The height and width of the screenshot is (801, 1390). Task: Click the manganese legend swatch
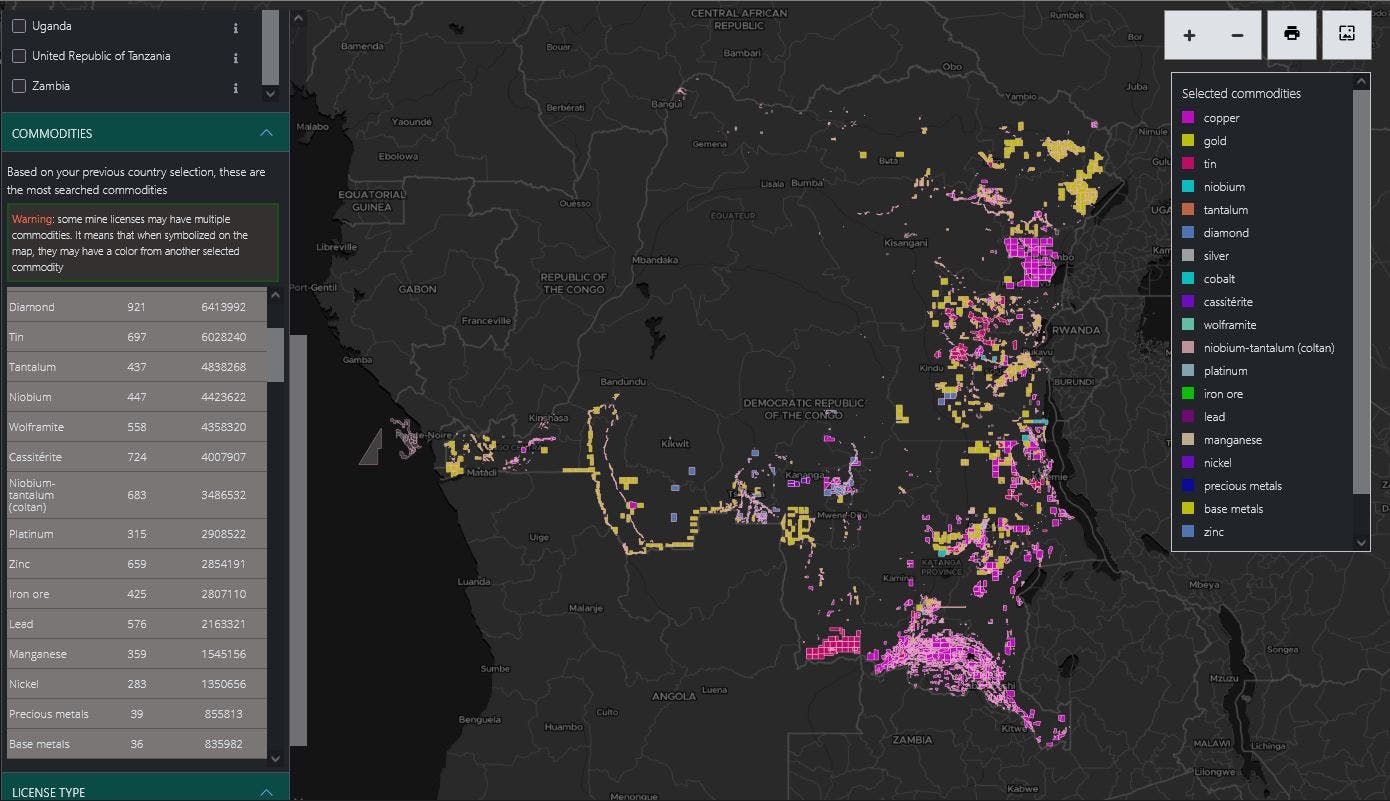coord(1188,440)
